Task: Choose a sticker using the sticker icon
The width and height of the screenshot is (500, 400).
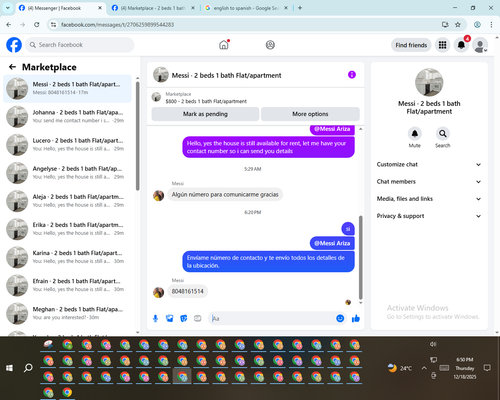Action: click(x=183, y=319)
